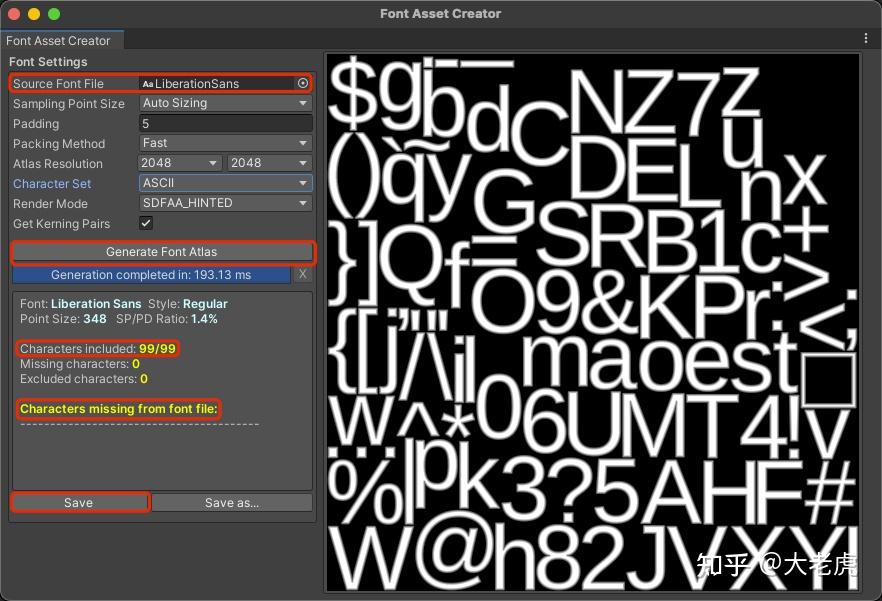
Task: Open the Render Mode dropdown
Action: [225, 203]
